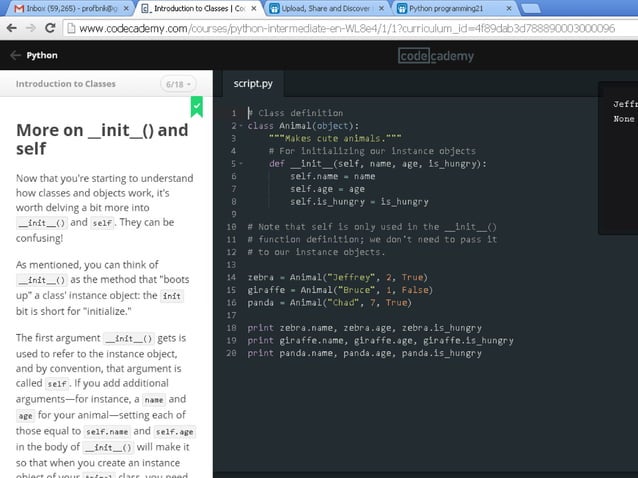Open the 6/18 lesson progress dropdown
This screenshot has height=478, width=638.
click(178, 84)
